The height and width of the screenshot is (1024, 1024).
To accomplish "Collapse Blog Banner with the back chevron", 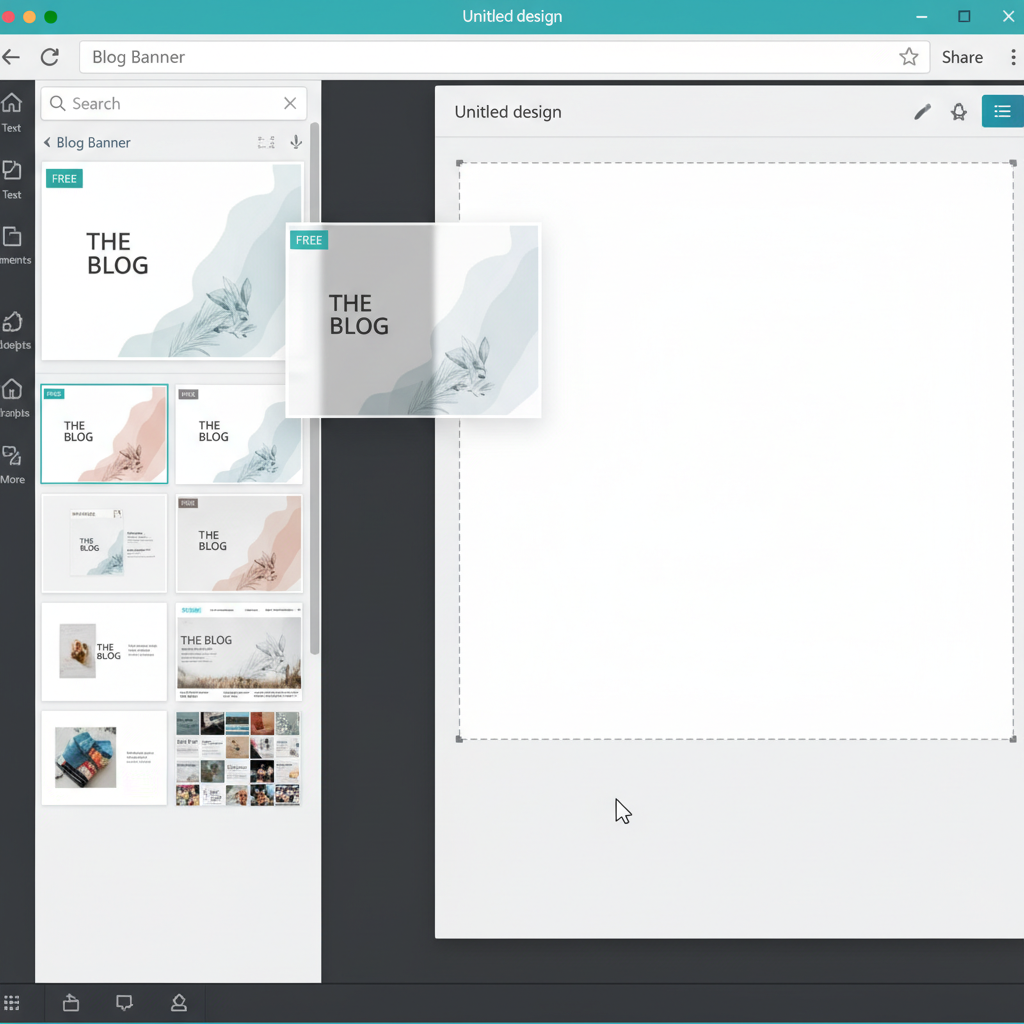I will (46, 142).
